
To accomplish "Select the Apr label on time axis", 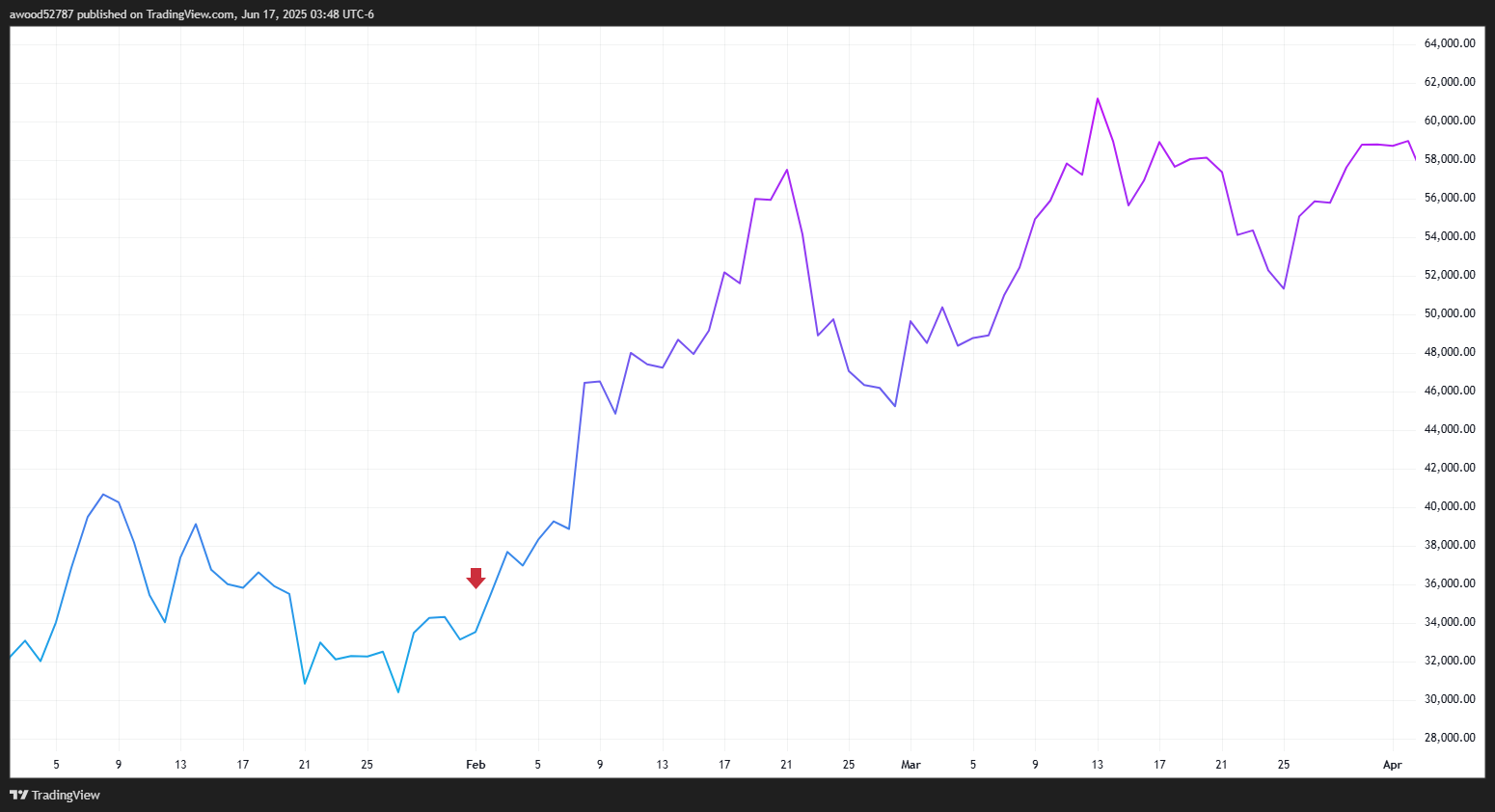I will (1392, 765).
